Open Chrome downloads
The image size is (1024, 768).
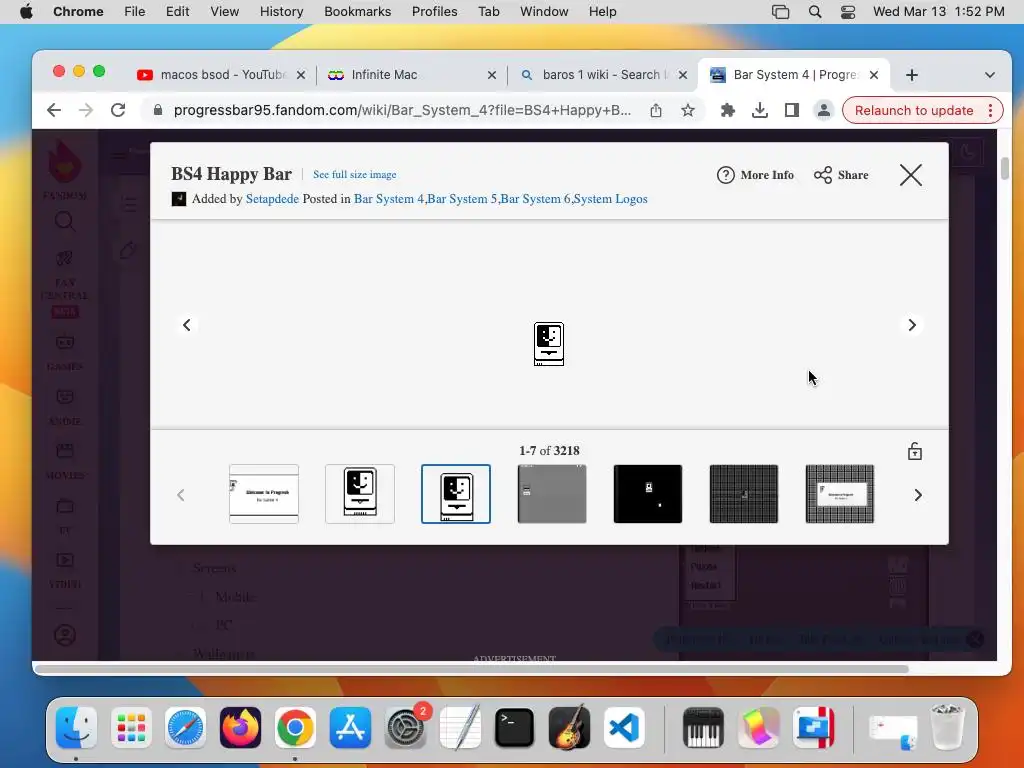(760, 110)
